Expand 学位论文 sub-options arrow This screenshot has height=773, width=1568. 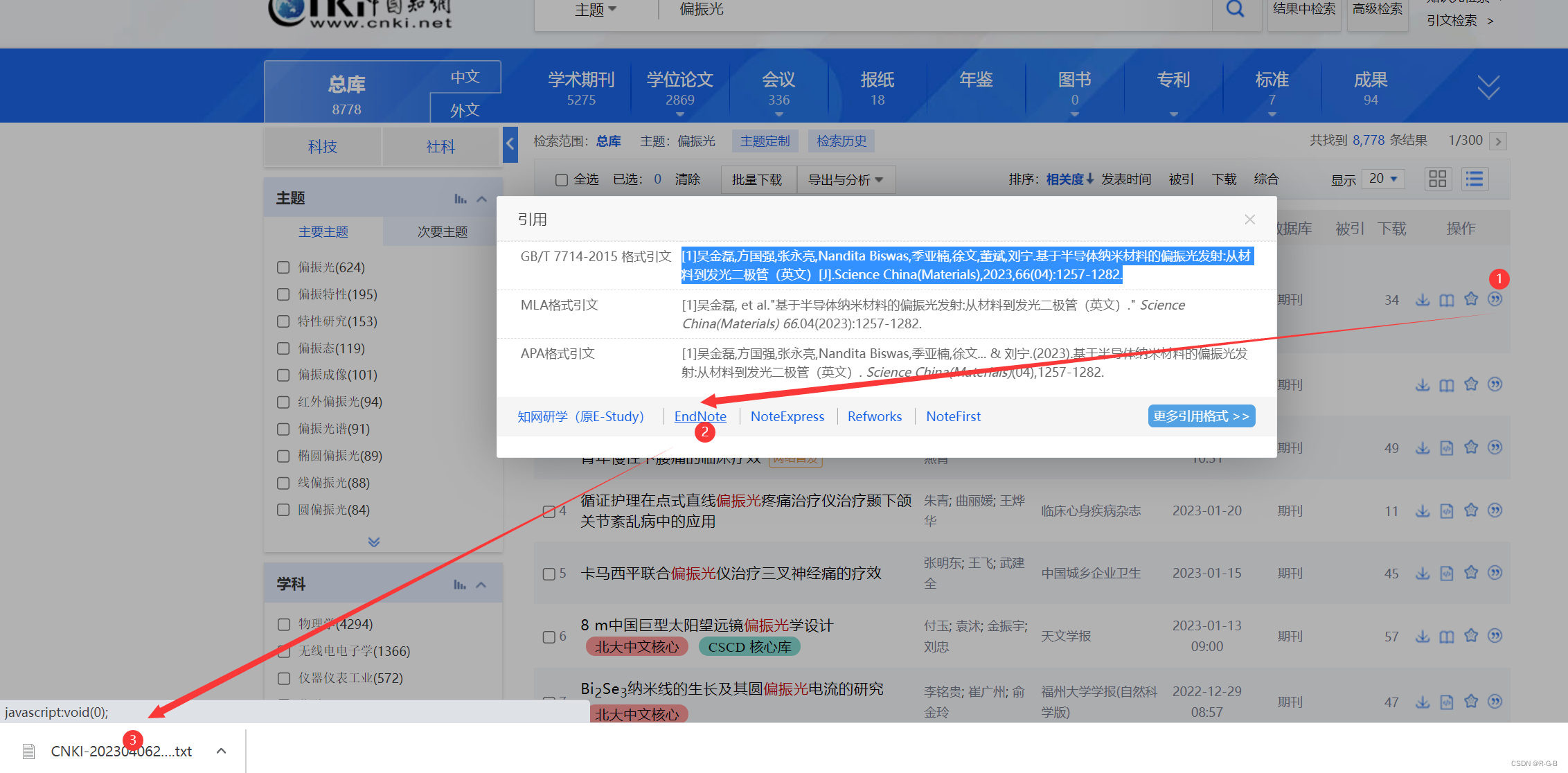coord(680,115)
